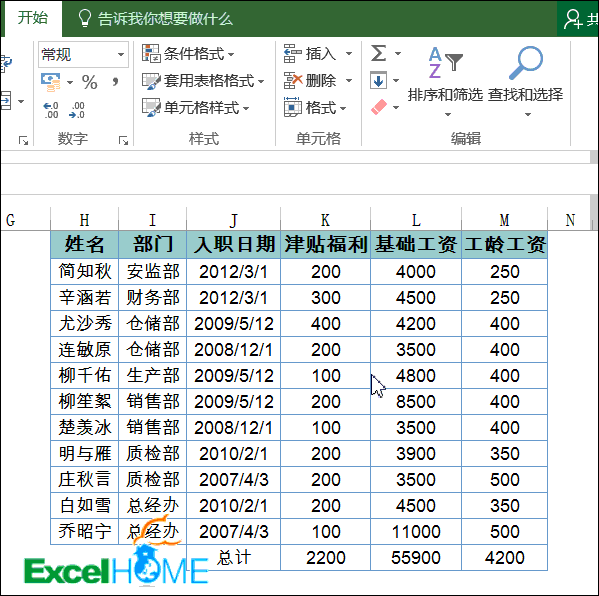Select column L header
Screen dimensions: 599x596
tap(416, 220)
